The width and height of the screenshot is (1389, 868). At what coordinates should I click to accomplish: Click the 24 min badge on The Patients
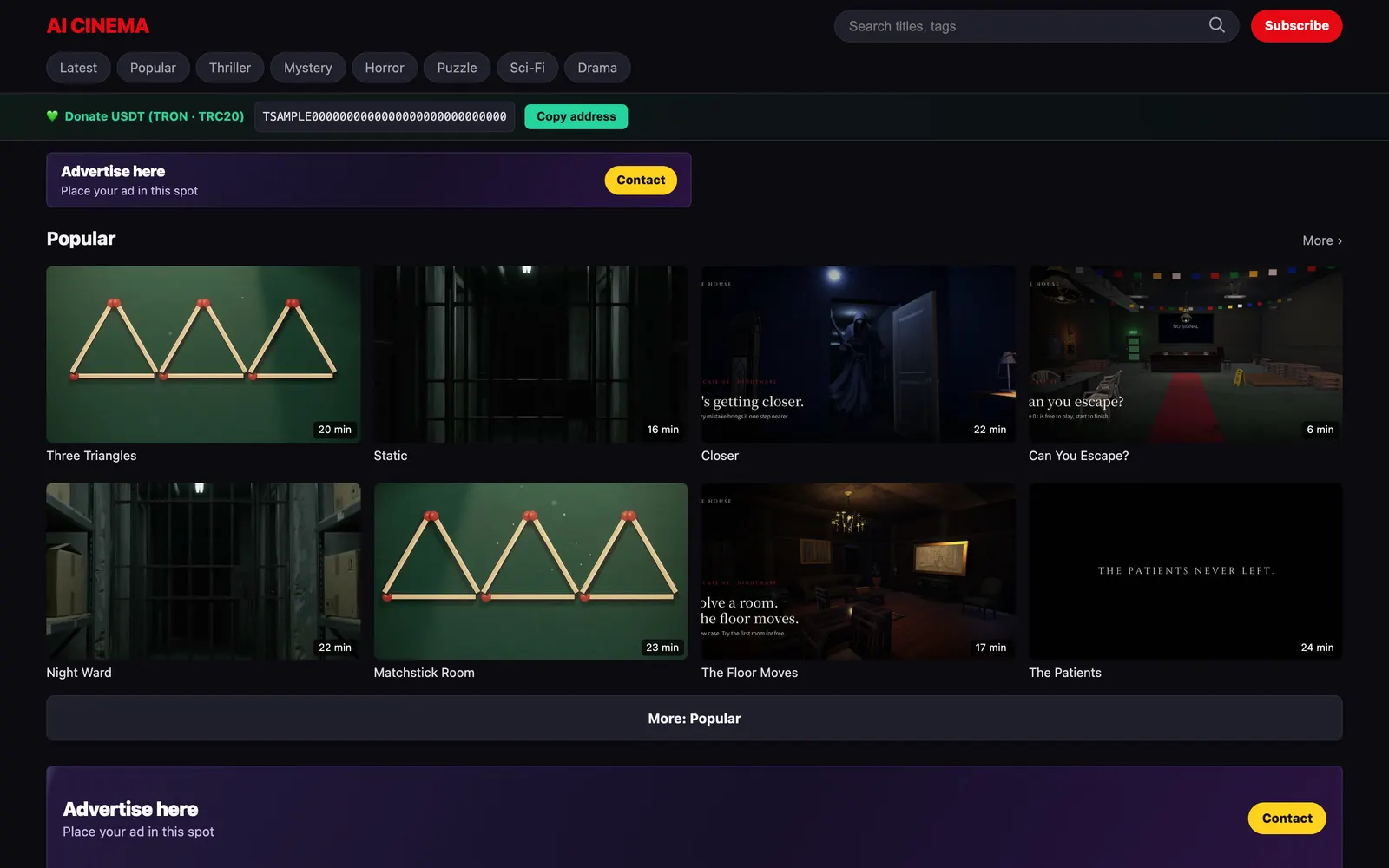pos(1317,648)
